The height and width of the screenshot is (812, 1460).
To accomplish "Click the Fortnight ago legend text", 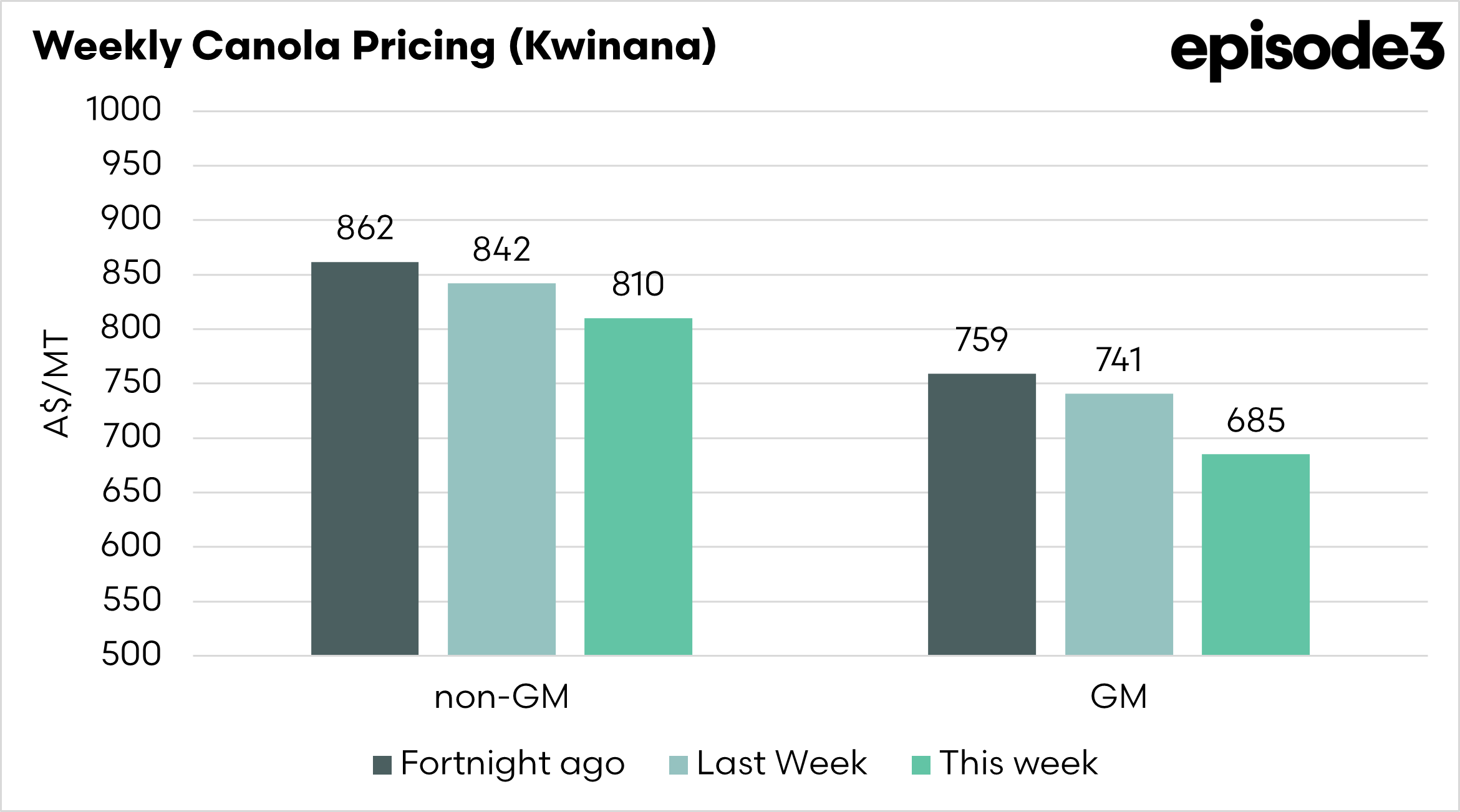I will 513,763.
